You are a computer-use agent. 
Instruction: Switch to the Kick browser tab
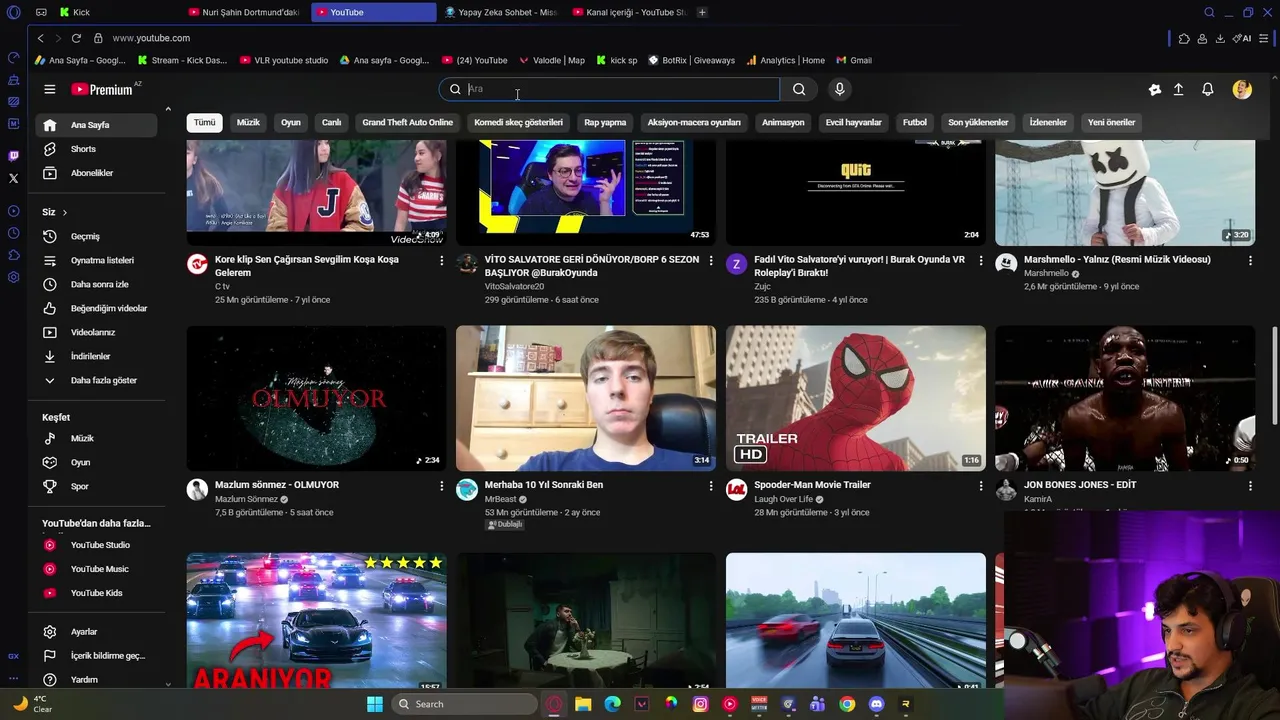pyautogui.click(x=116, y=12)
